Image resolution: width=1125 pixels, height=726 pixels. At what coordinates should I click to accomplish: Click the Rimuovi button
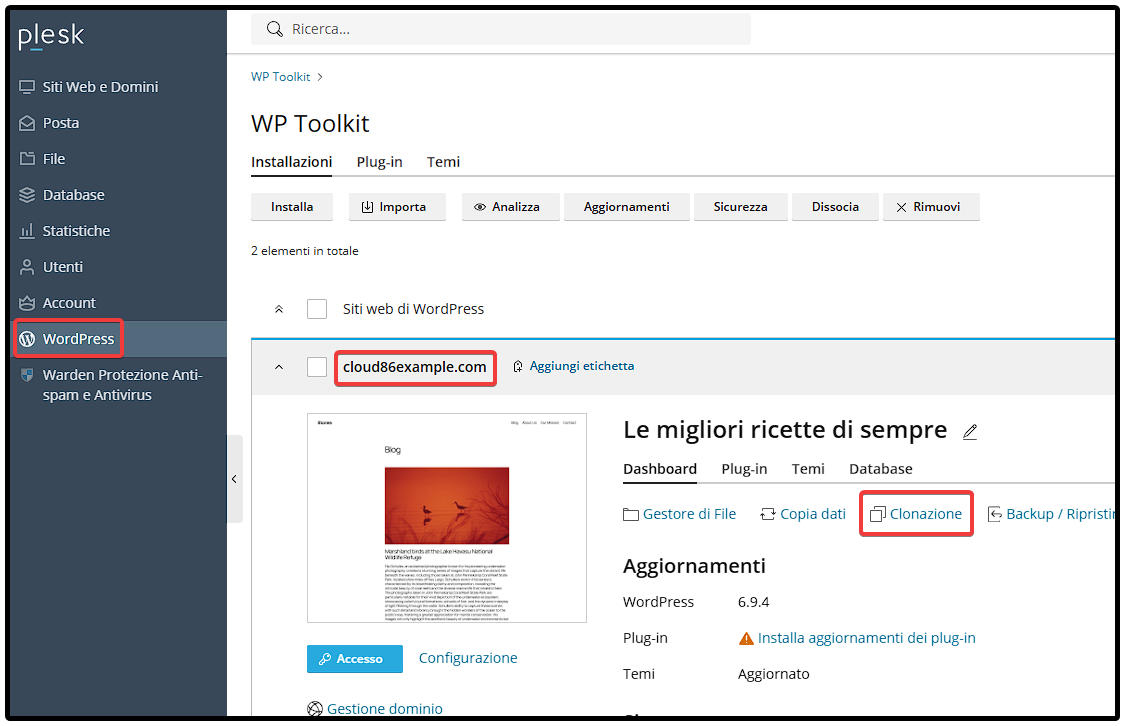point(931,207)
